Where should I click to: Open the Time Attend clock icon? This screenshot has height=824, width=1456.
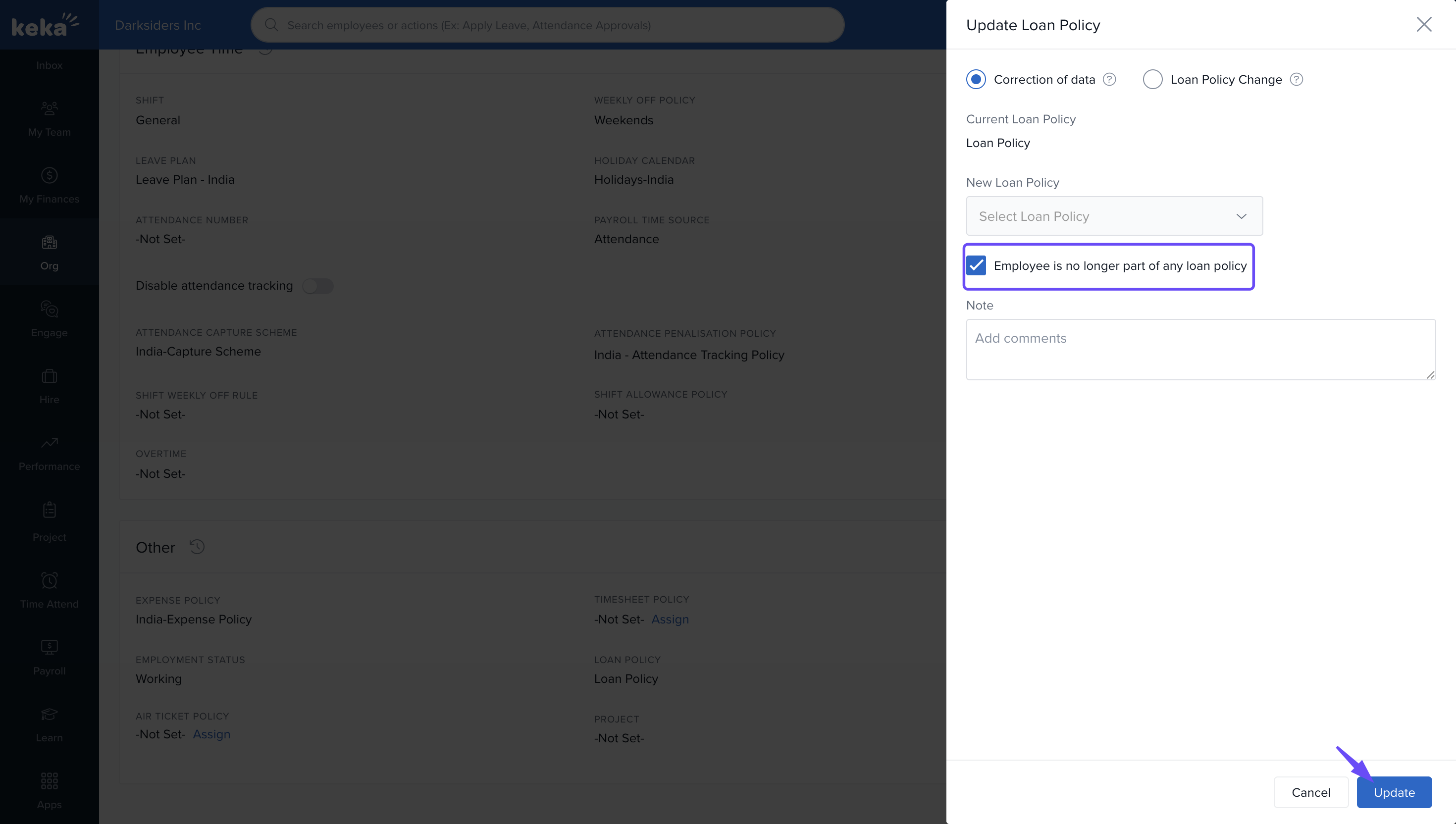pos(49,580)
